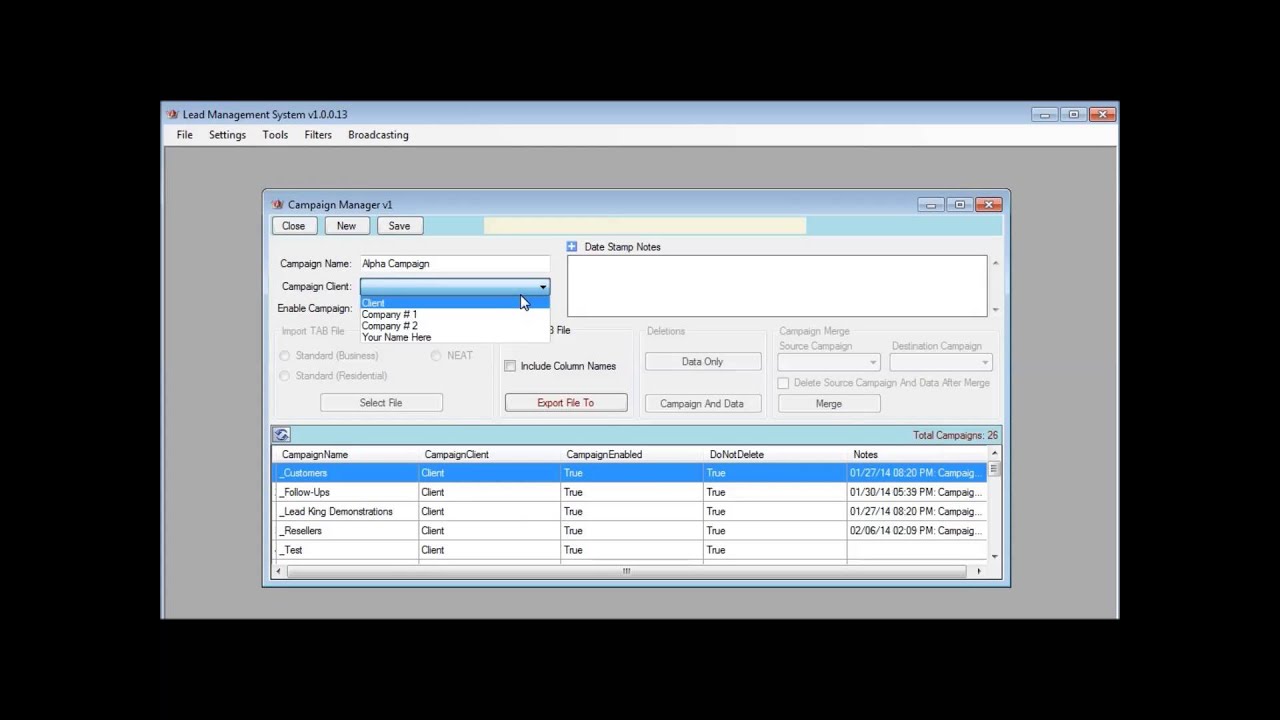Image resolution: width=1280 pixels, height=720 pixels.
Task: Click the Data Only deletion button
Action: (x=702, y=362)
